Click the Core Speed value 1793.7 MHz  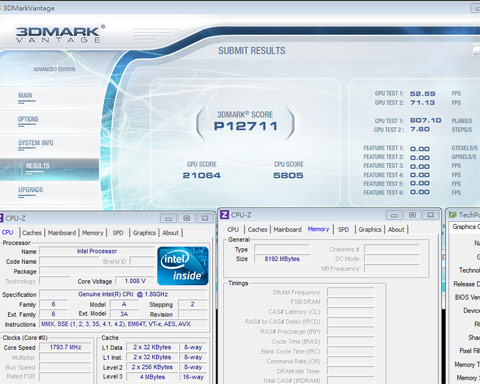click(65, 347)
